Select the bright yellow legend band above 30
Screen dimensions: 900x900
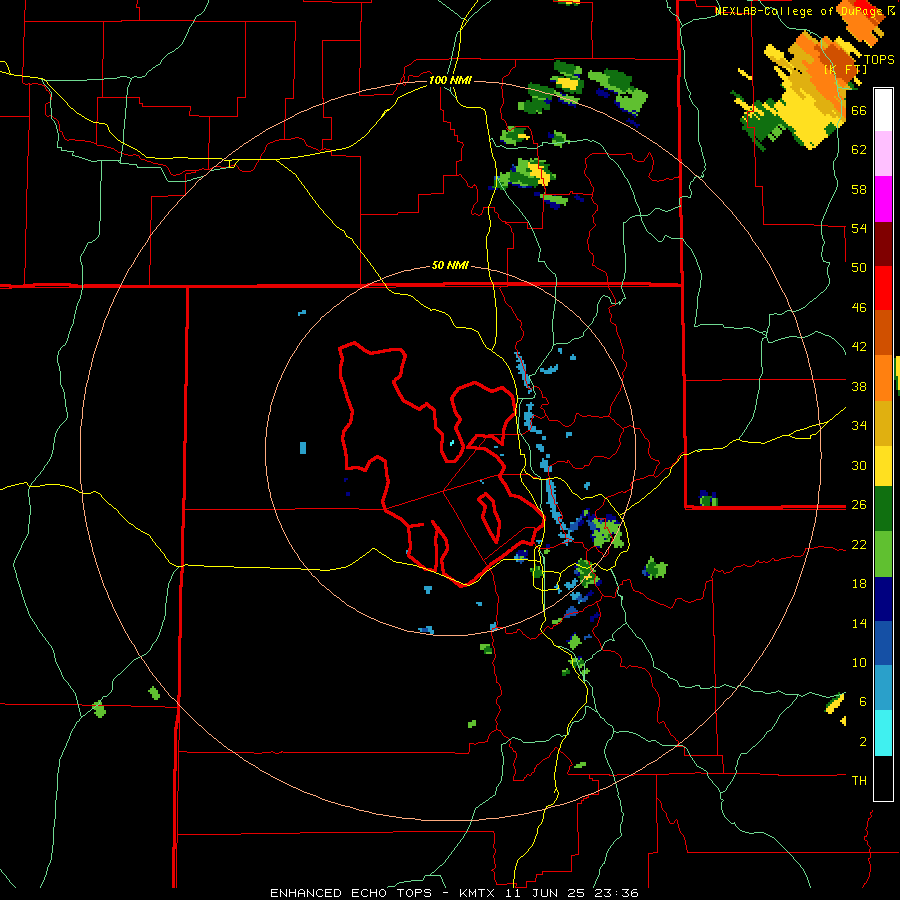coord(883,466)
